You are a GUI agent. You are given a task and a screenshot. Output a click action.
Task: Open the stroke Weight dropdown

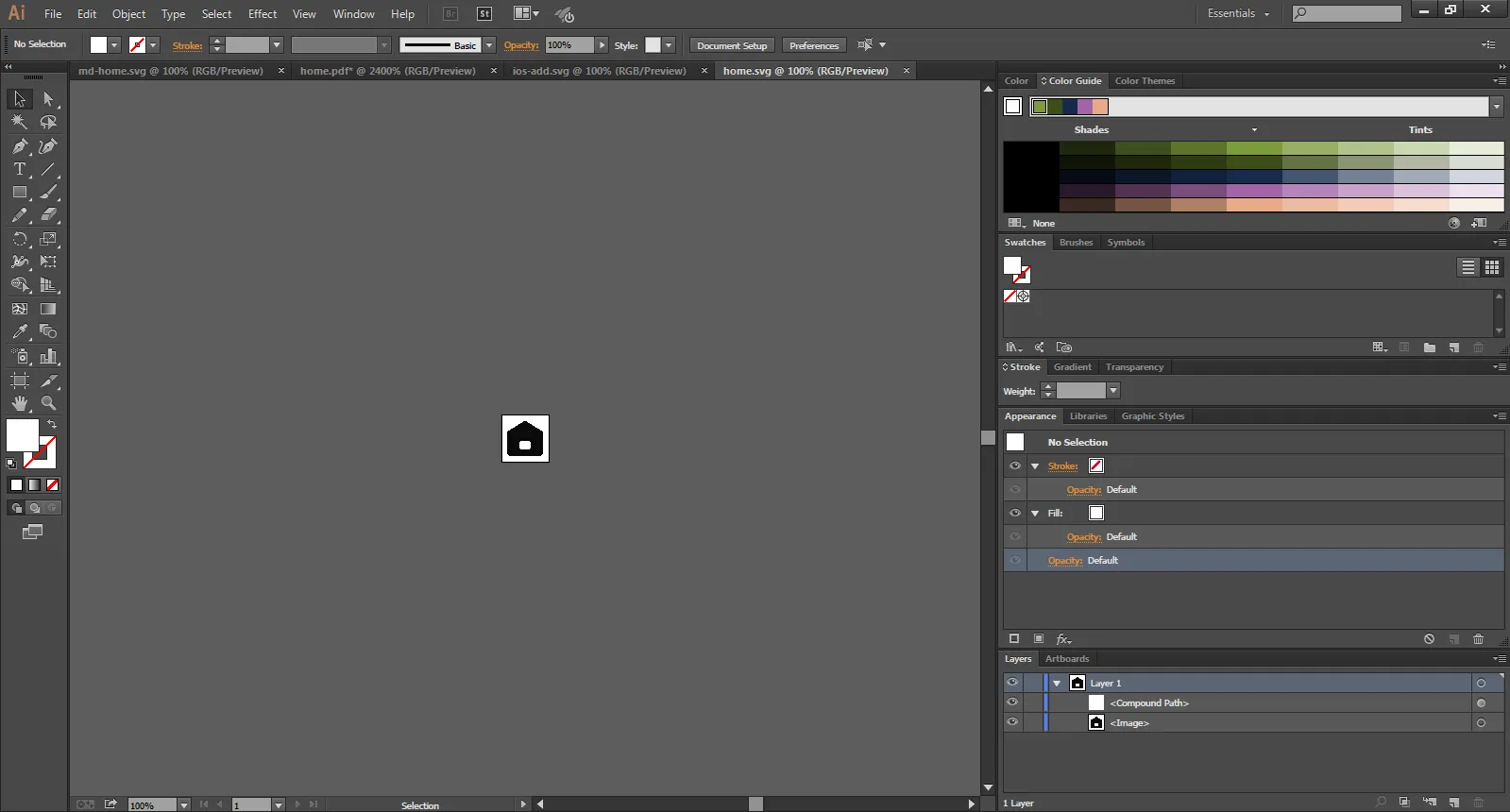click(x=1113, y=391)
